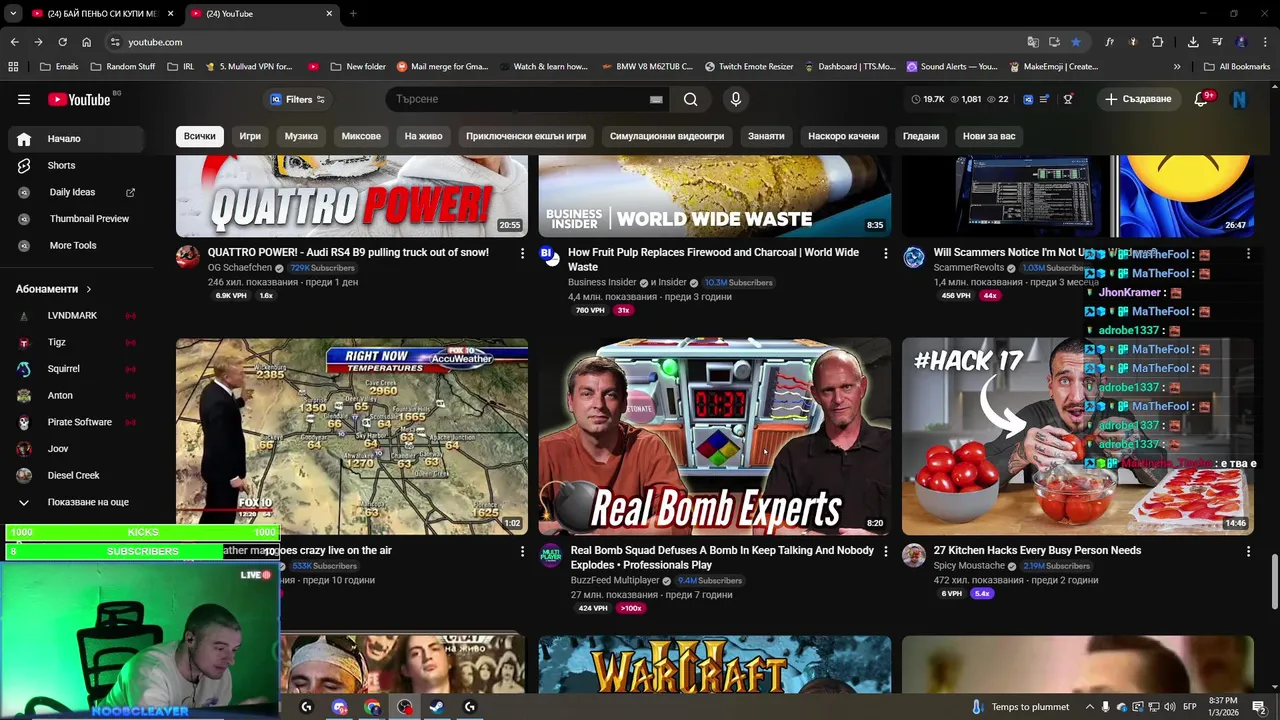Select the Всички filter chip
1280x720 pixels.
click(199, 136)
